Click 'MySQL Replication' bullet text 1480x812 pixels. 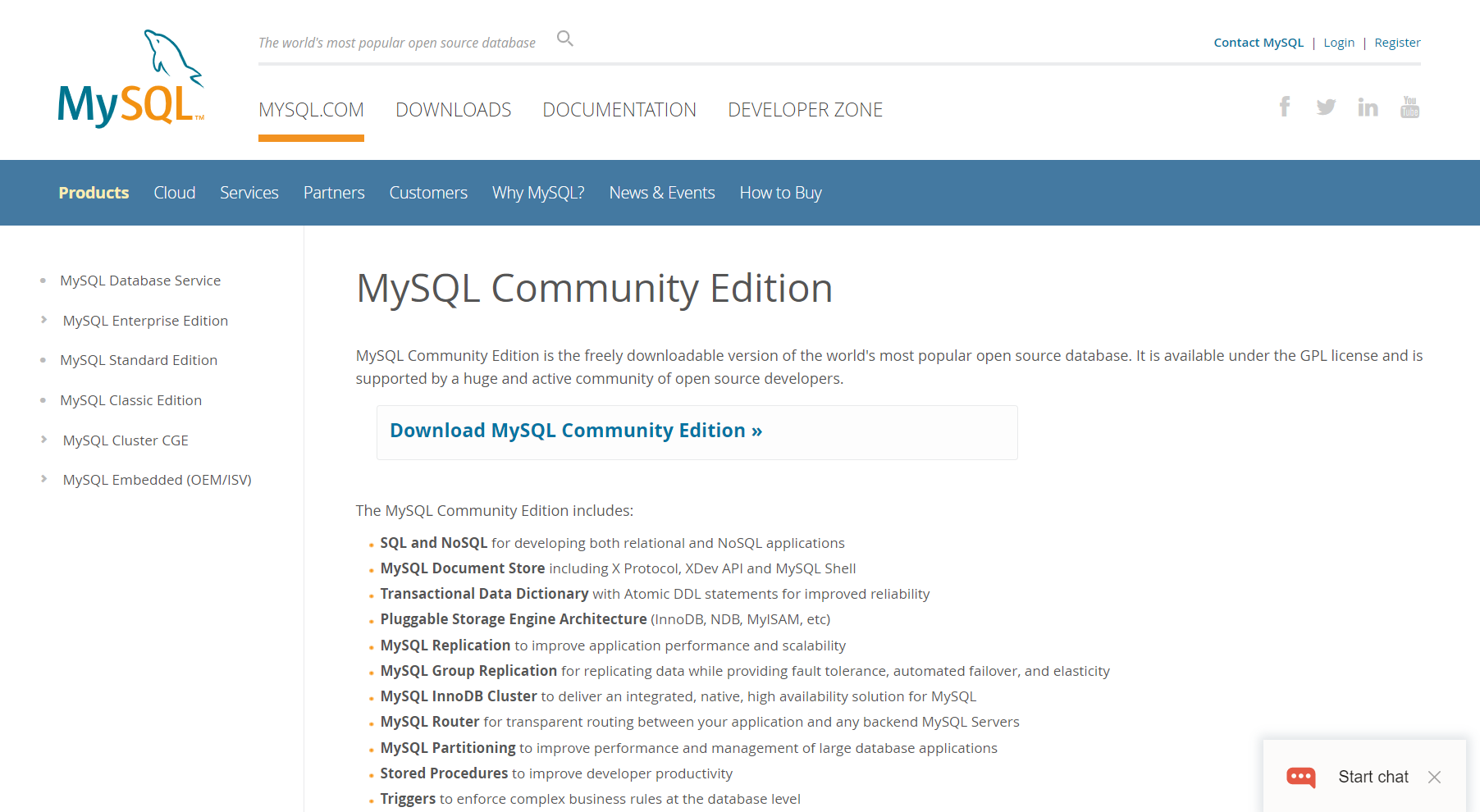tap(445, 645)
